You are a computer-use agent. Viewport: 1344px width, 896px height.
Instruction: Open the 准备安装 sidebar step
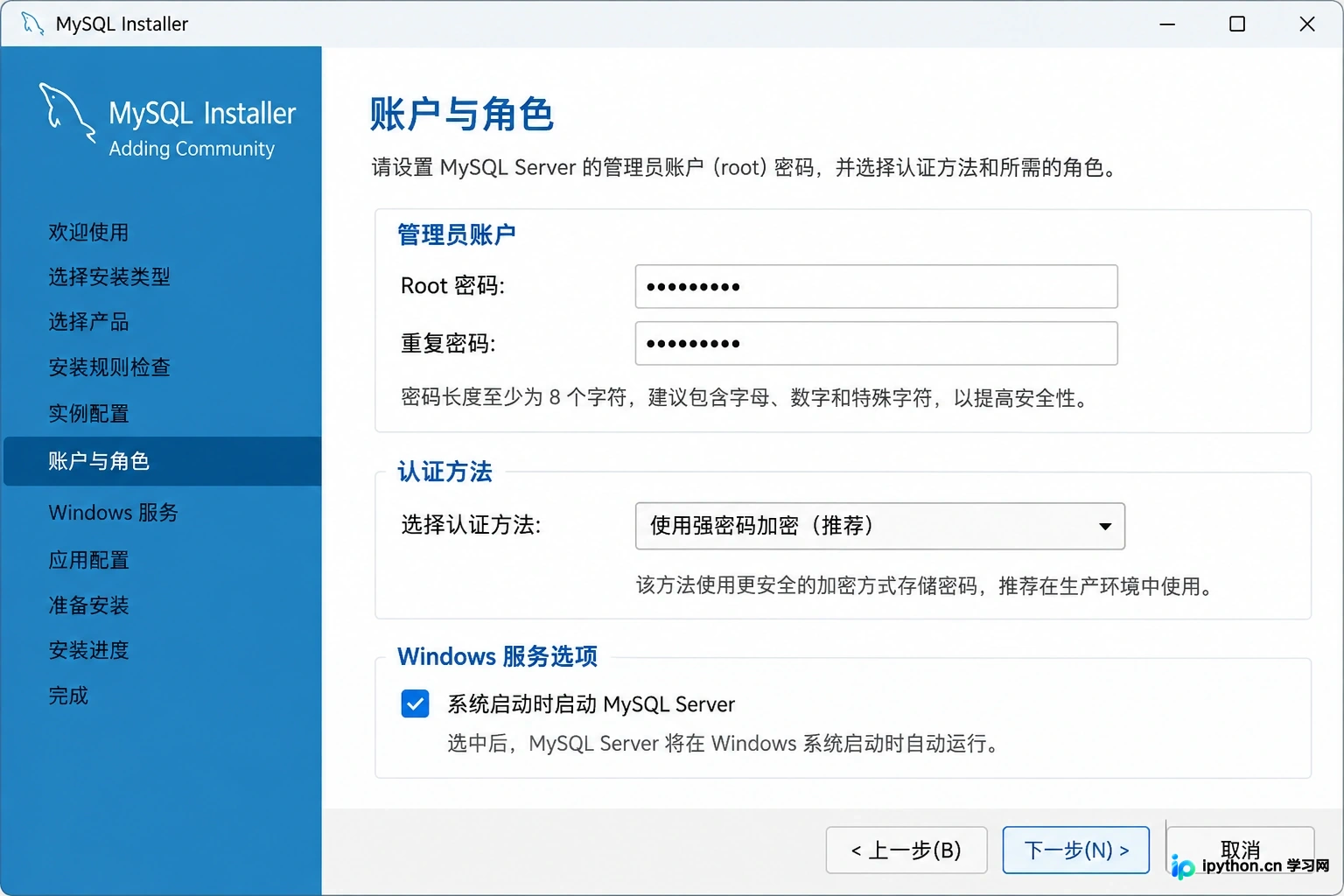click(88, 605)
